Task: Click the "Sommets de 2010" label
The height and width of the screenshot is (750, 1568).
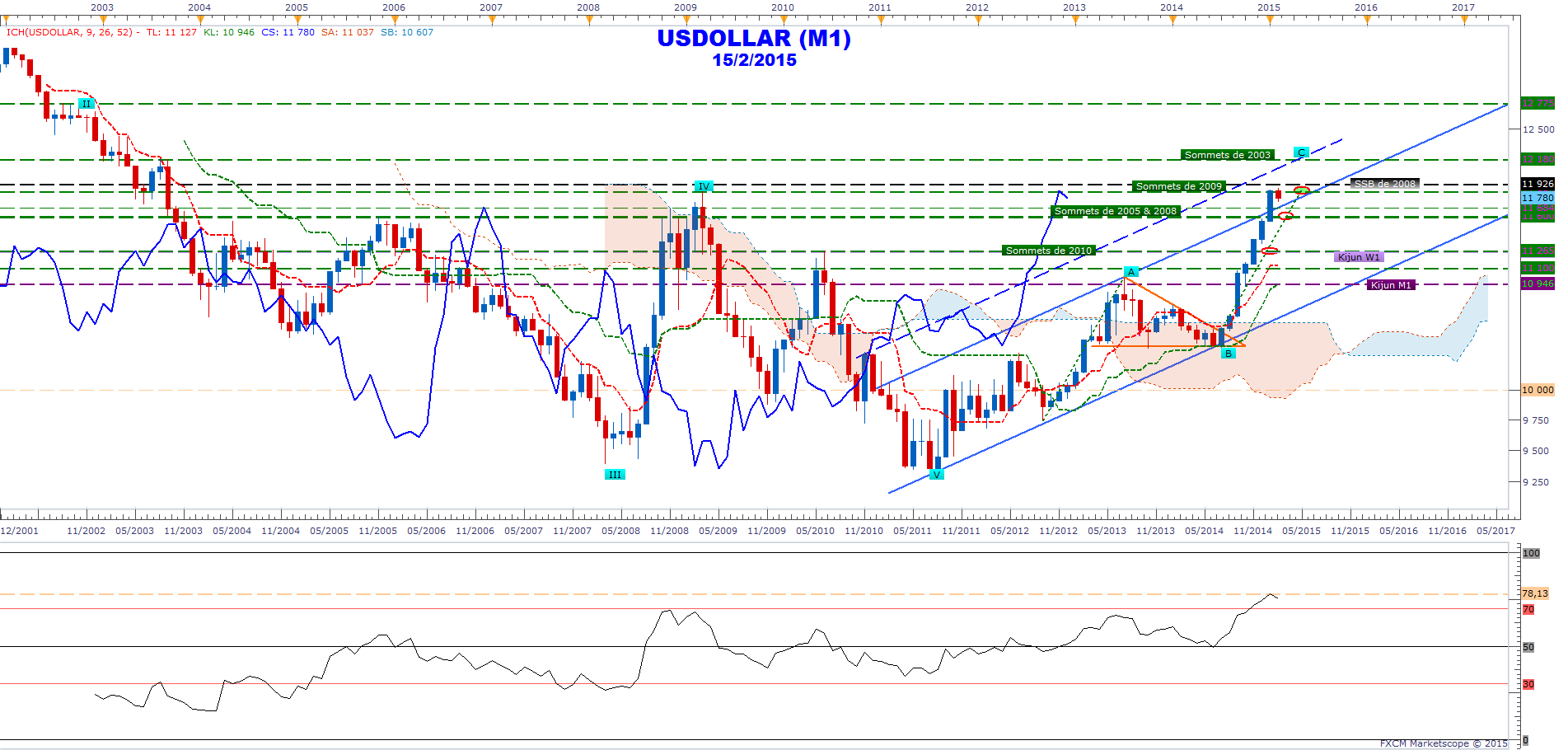Action: (1048, 251)
